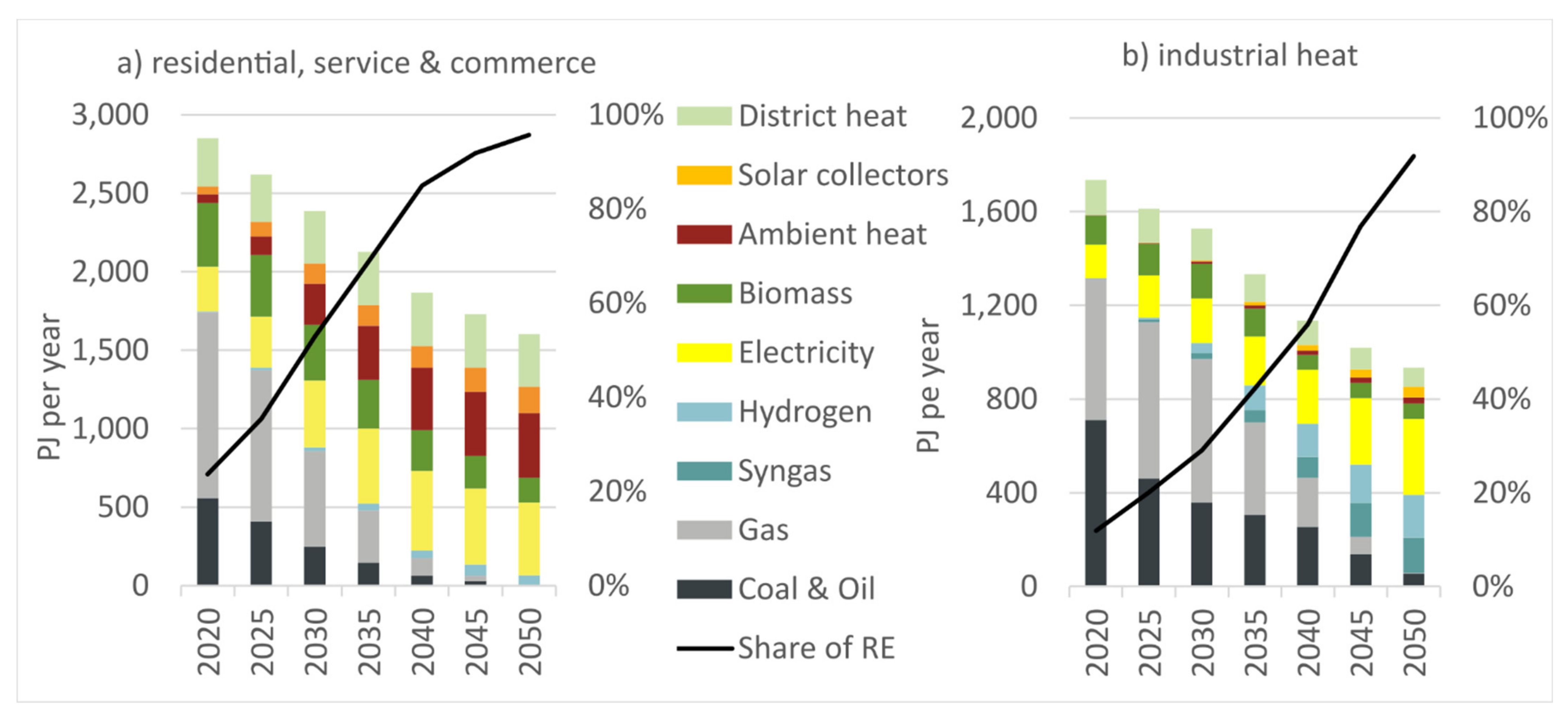Click the 3,000 value on left axis
1568x719 pixels.
tap(110, 115)
